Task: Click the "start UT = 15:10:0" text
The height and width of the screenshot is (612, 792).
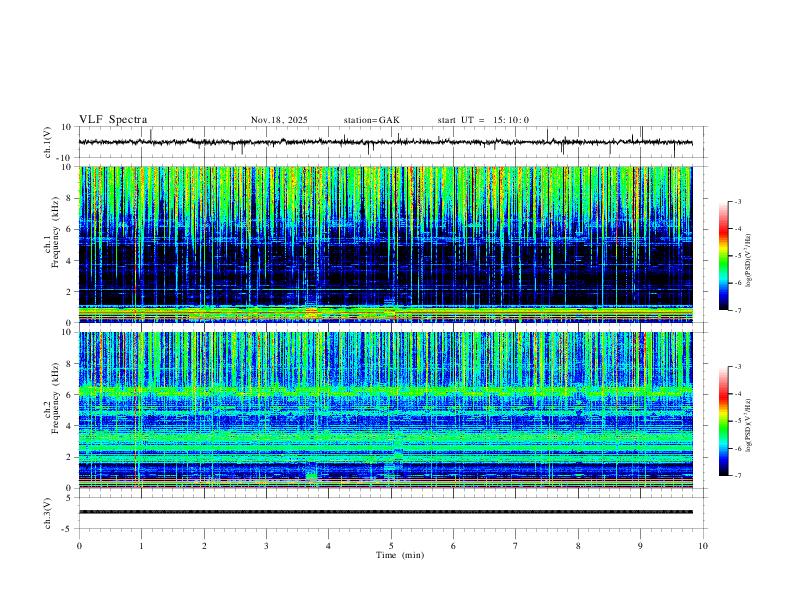Action: click(483, 120)
